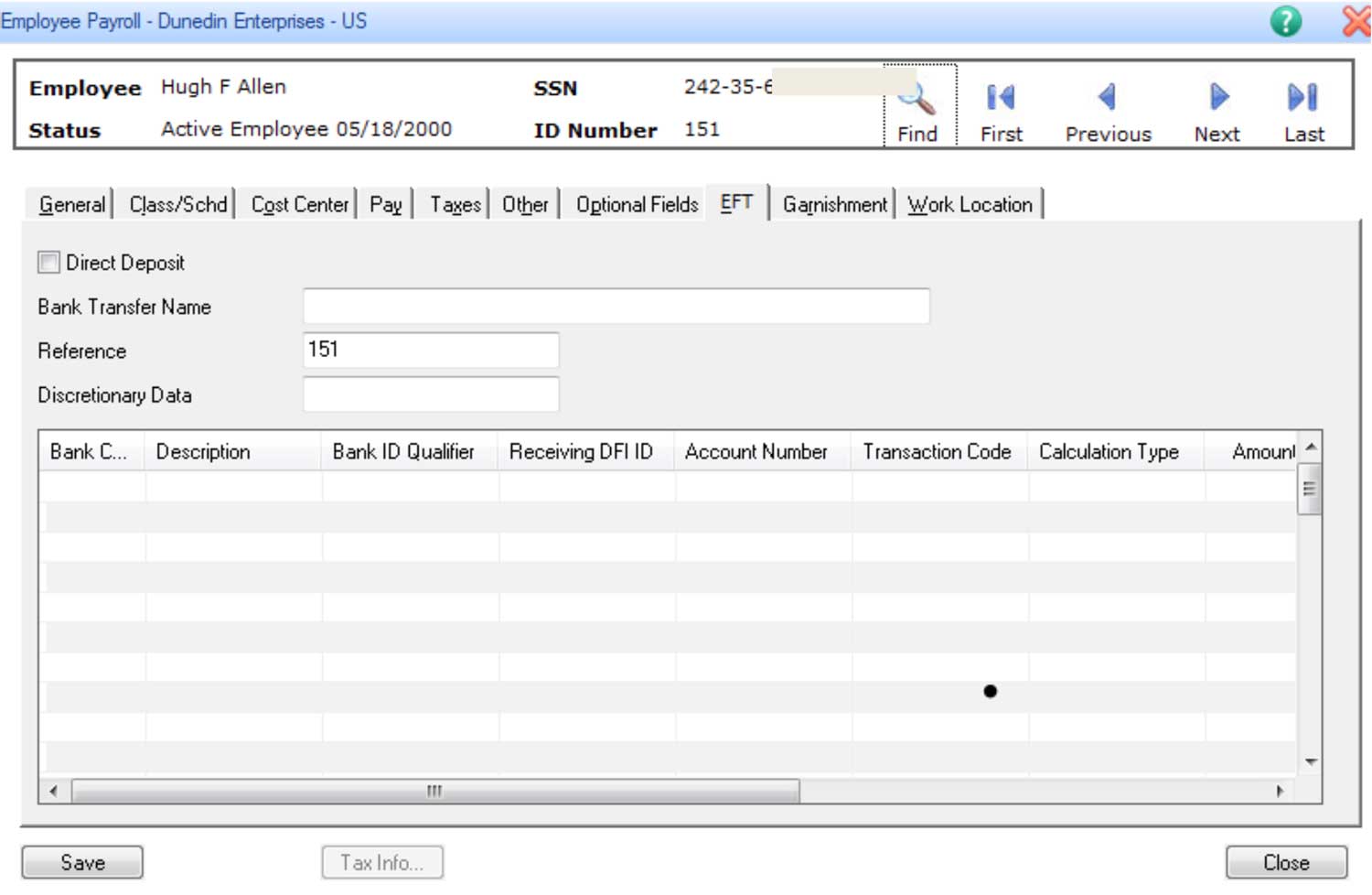
Task: Select the Cost Center tab
Action: 299,204
